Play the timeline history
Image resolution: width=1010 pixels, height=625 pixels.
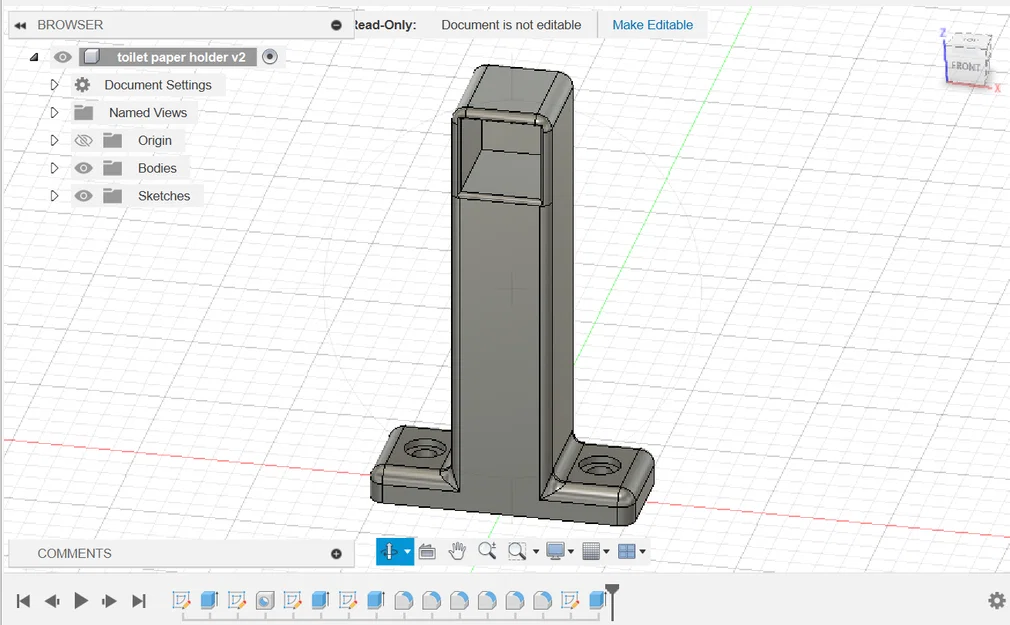(81, 601)
